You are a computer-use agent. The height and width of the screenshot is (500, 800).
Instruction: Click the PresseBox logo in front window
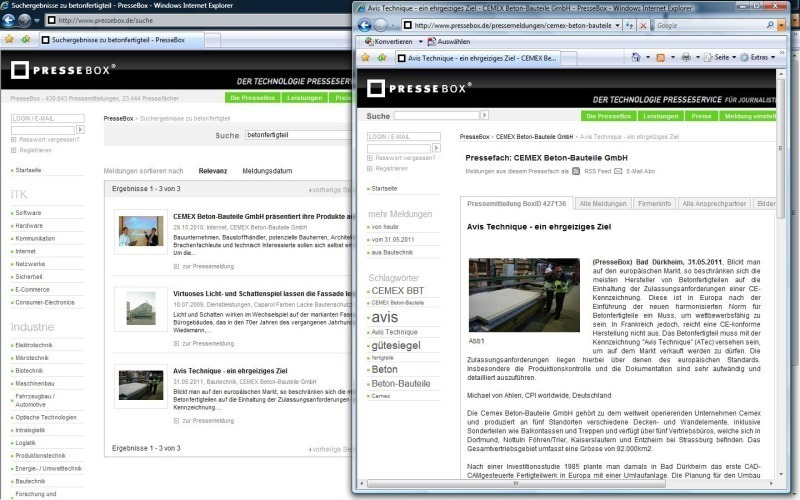click(419, 88)
